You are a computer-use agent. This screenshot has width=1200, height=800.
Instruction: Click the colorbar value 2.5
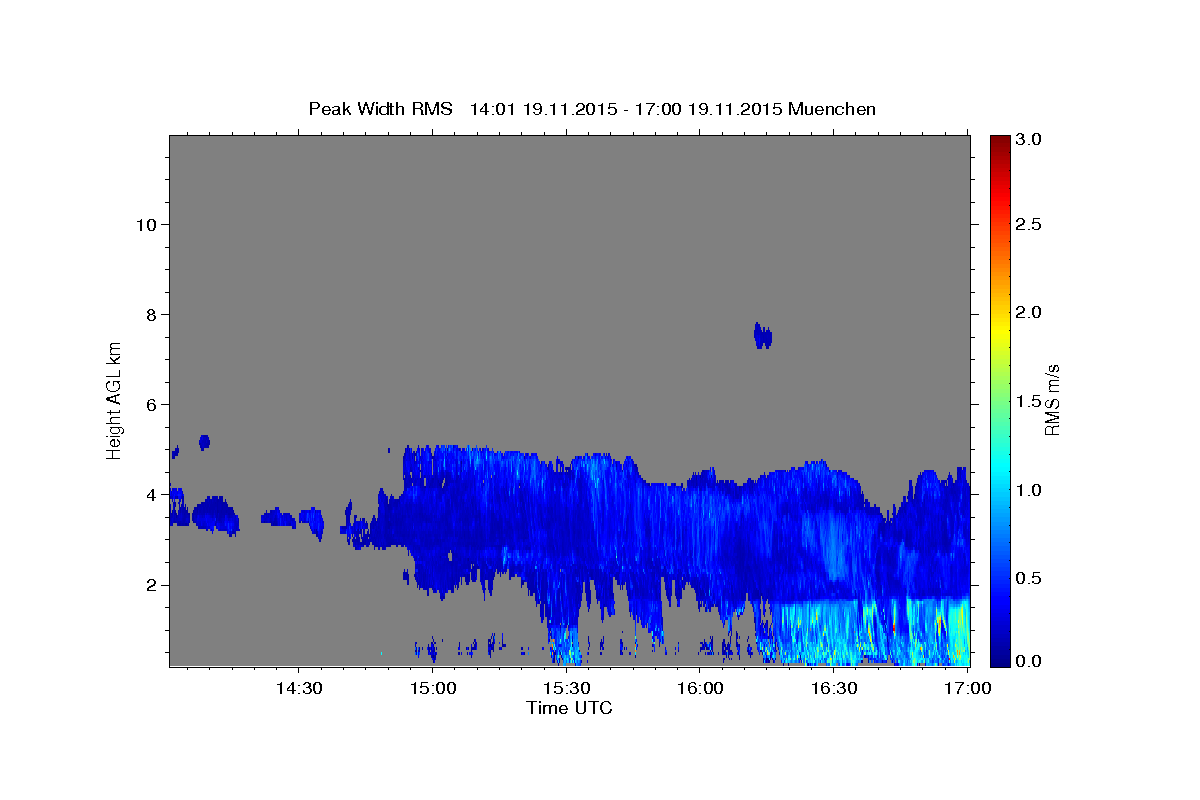(1030, 224)
